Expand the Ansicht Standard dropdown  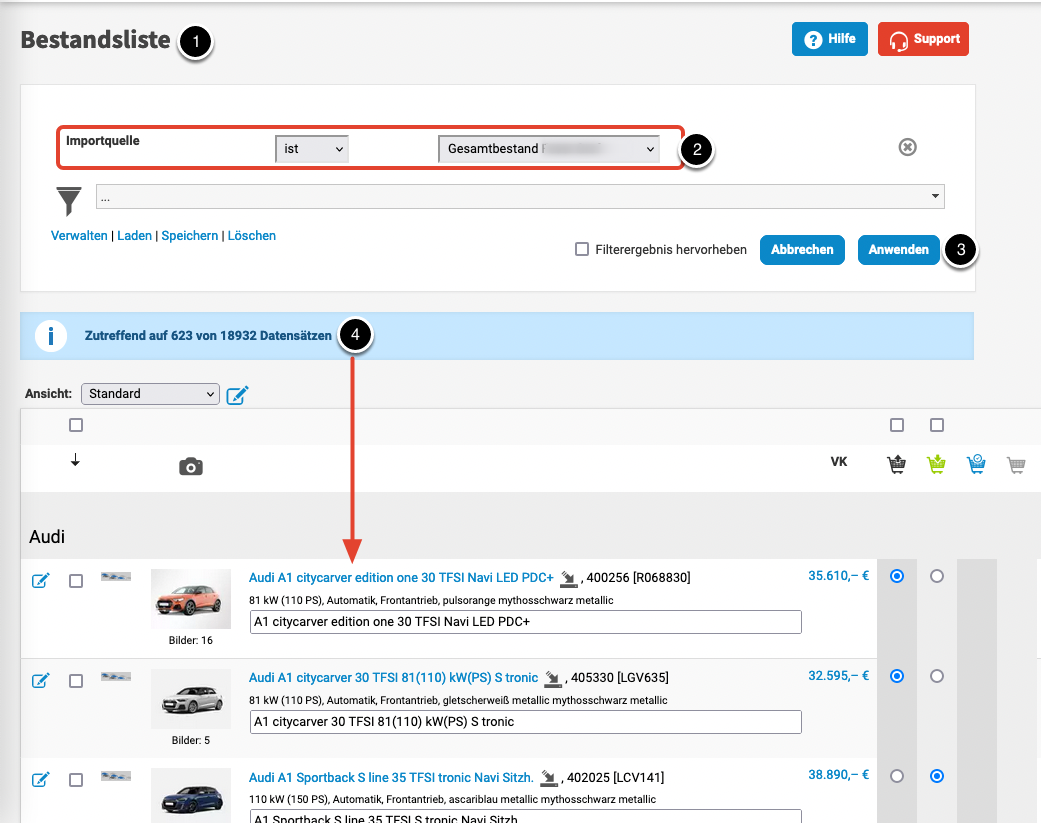click(150, 394)
